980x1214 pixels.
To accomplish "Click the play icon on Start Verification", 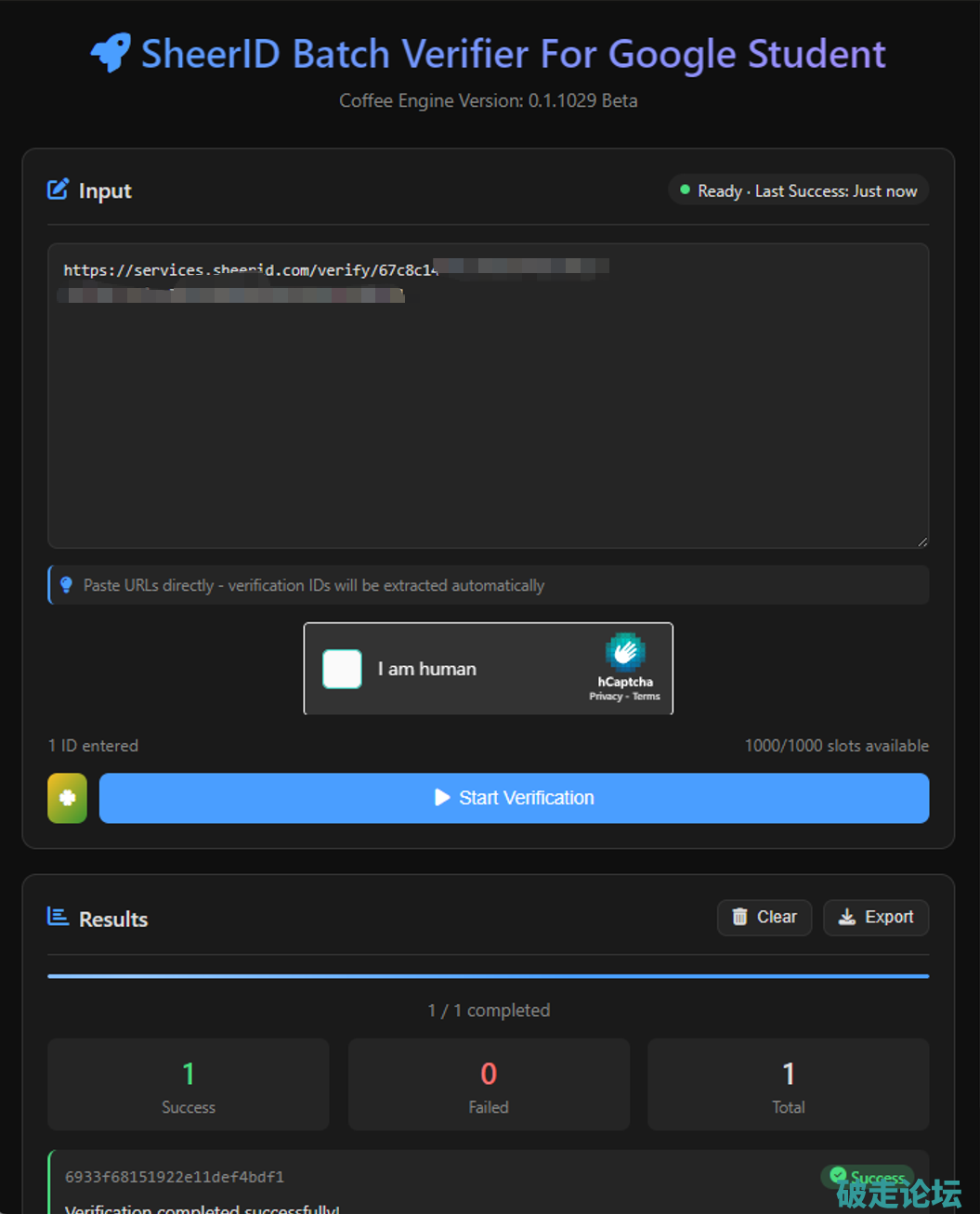I will [x=442, y=798].
